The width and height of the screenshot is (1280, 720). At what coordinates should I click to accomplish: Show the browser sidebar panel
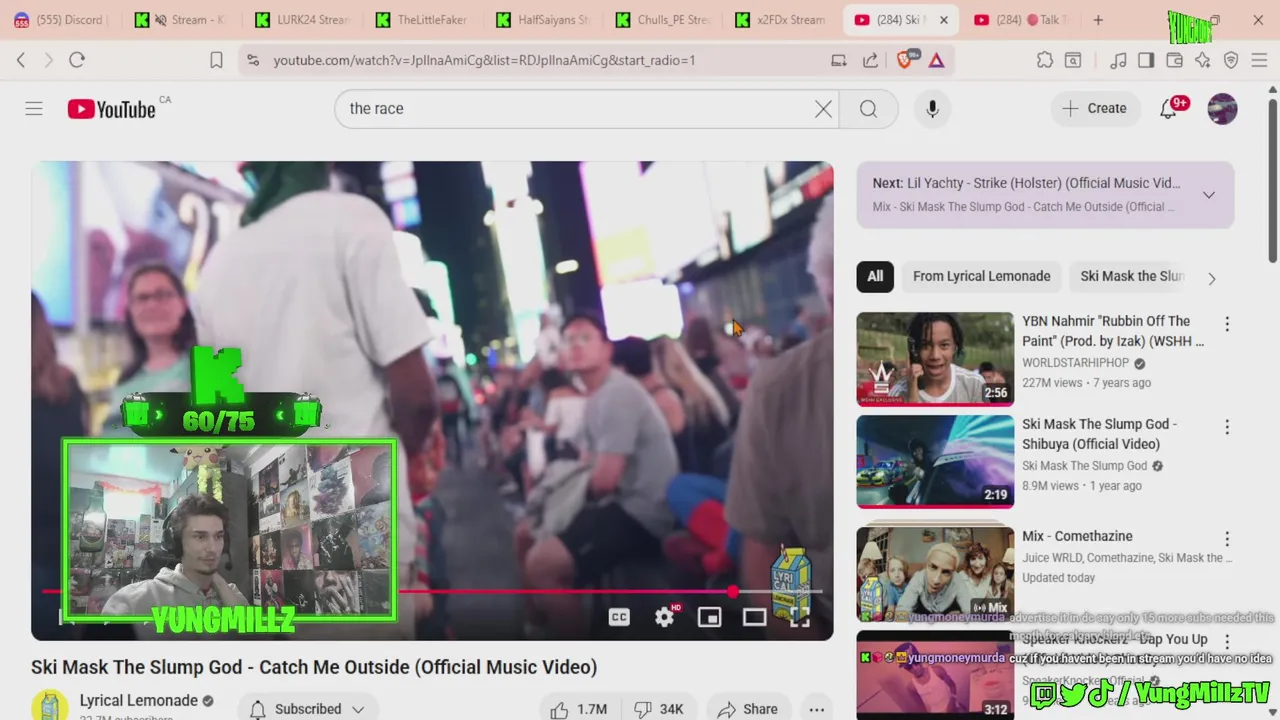pos(1146,60)
